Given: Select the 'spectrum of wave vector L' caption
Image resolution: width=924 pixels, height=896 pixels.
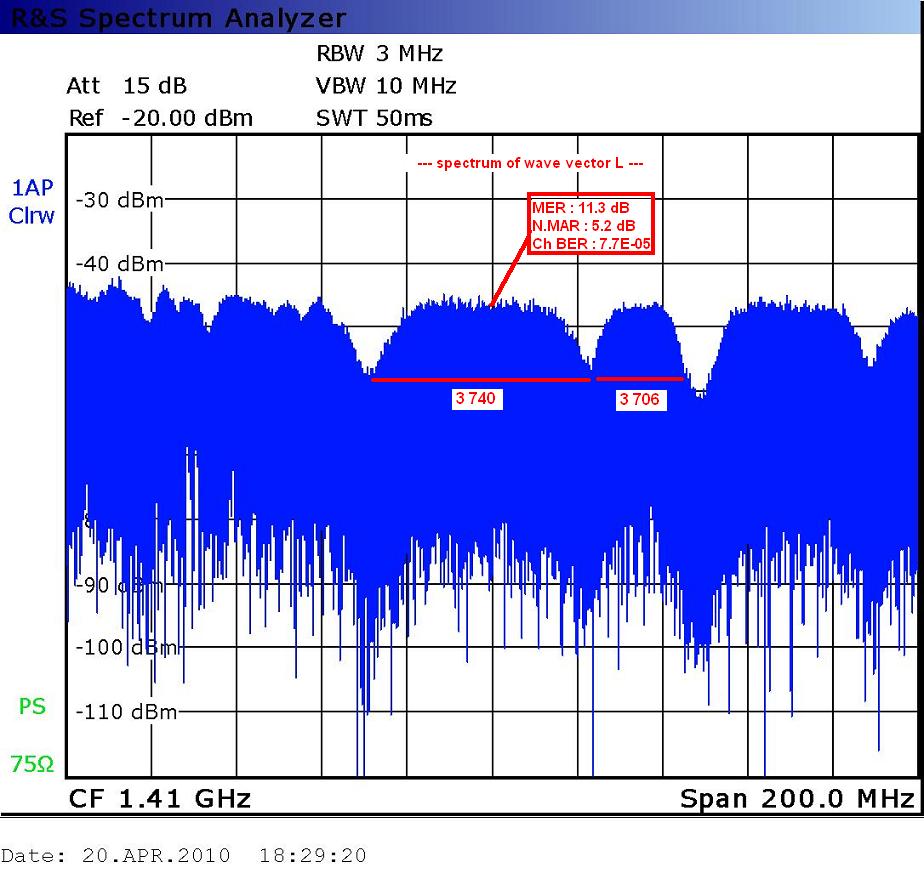Looking at the screenshot, I should 530,164.
